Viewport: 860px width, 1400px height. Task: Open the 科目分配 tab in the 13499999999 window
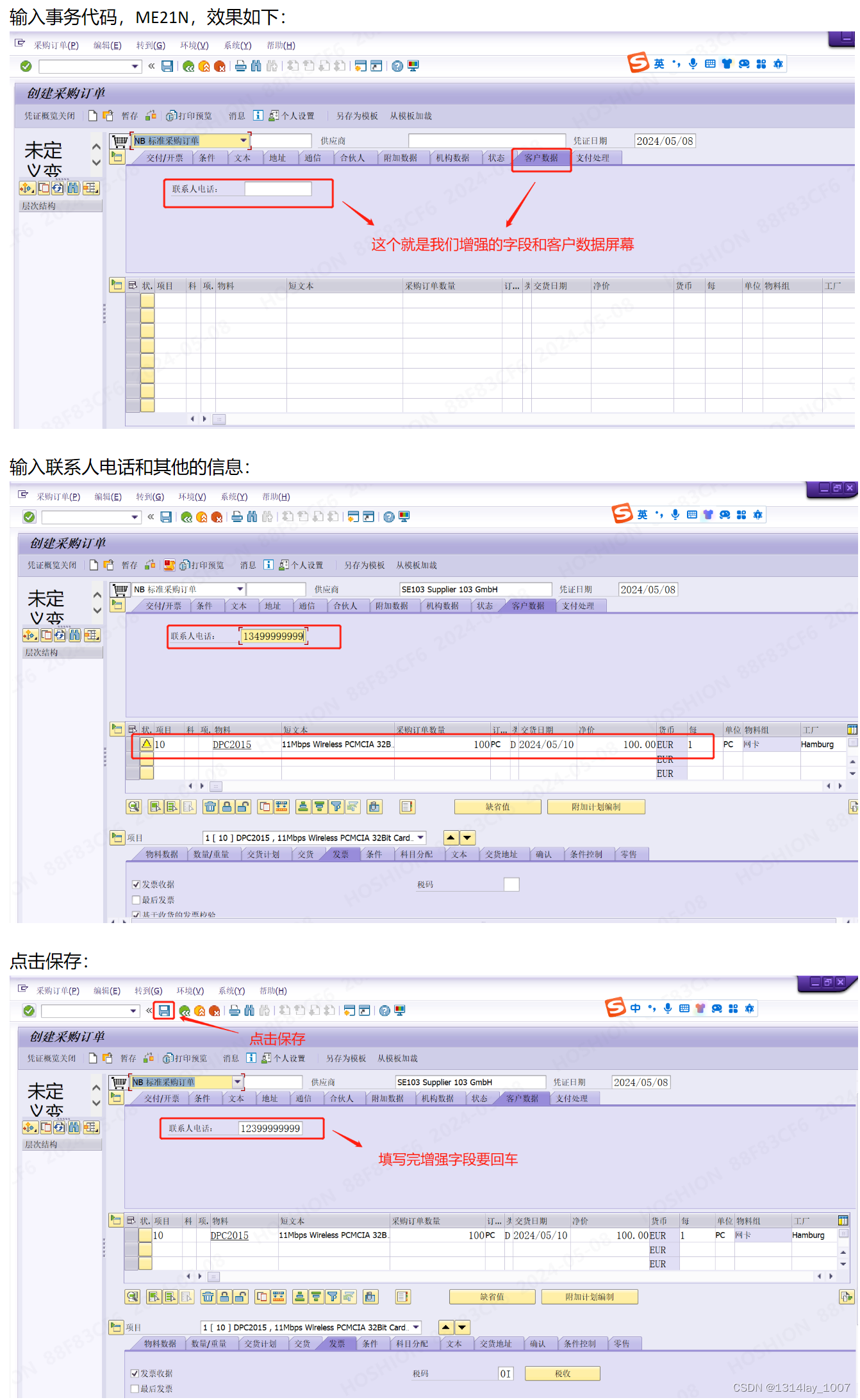[417, 854]
